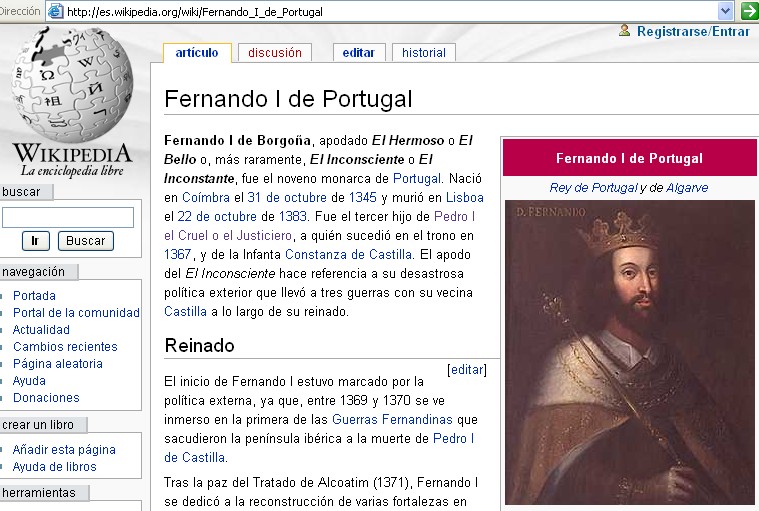This screenshot has width=759, height=511.
Task: Click the buscar panel label
Action: point(21,192)
